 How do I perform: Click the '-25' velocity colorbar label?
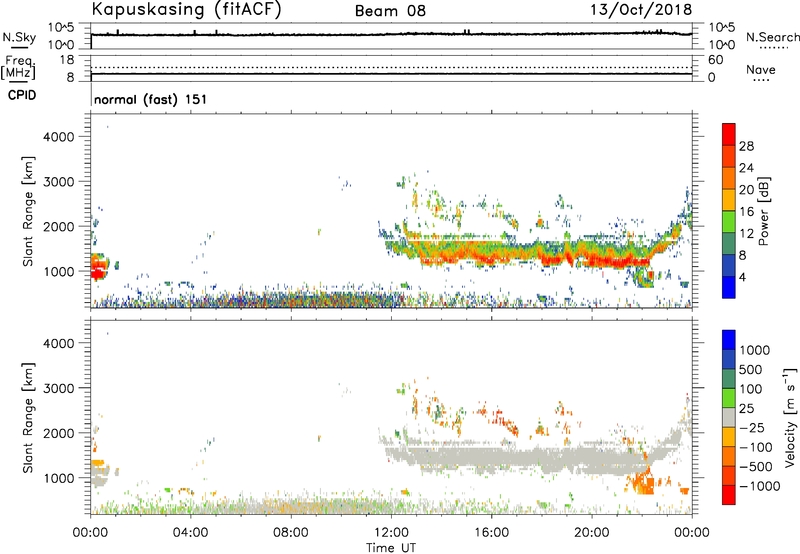752,428
